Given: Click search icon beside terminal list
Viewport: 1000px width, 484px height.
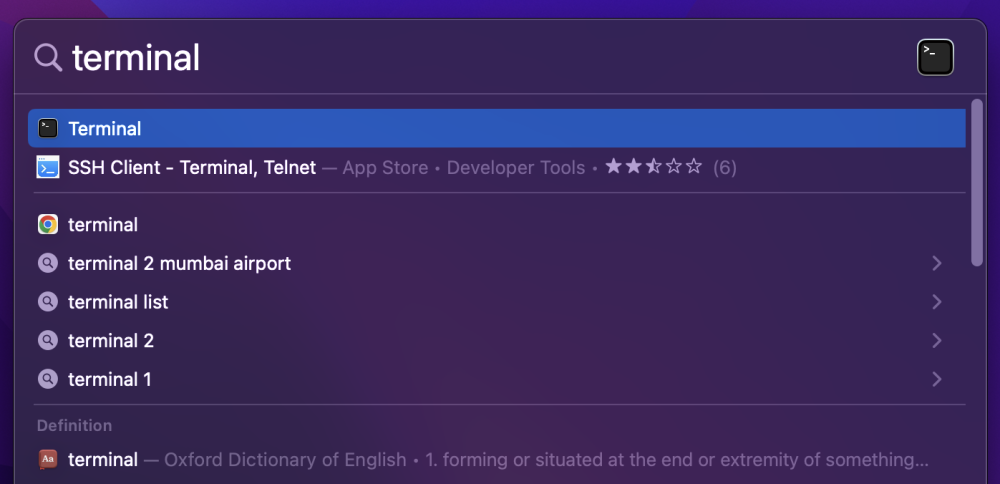Looking at the screenshot, I should point(48,302).
